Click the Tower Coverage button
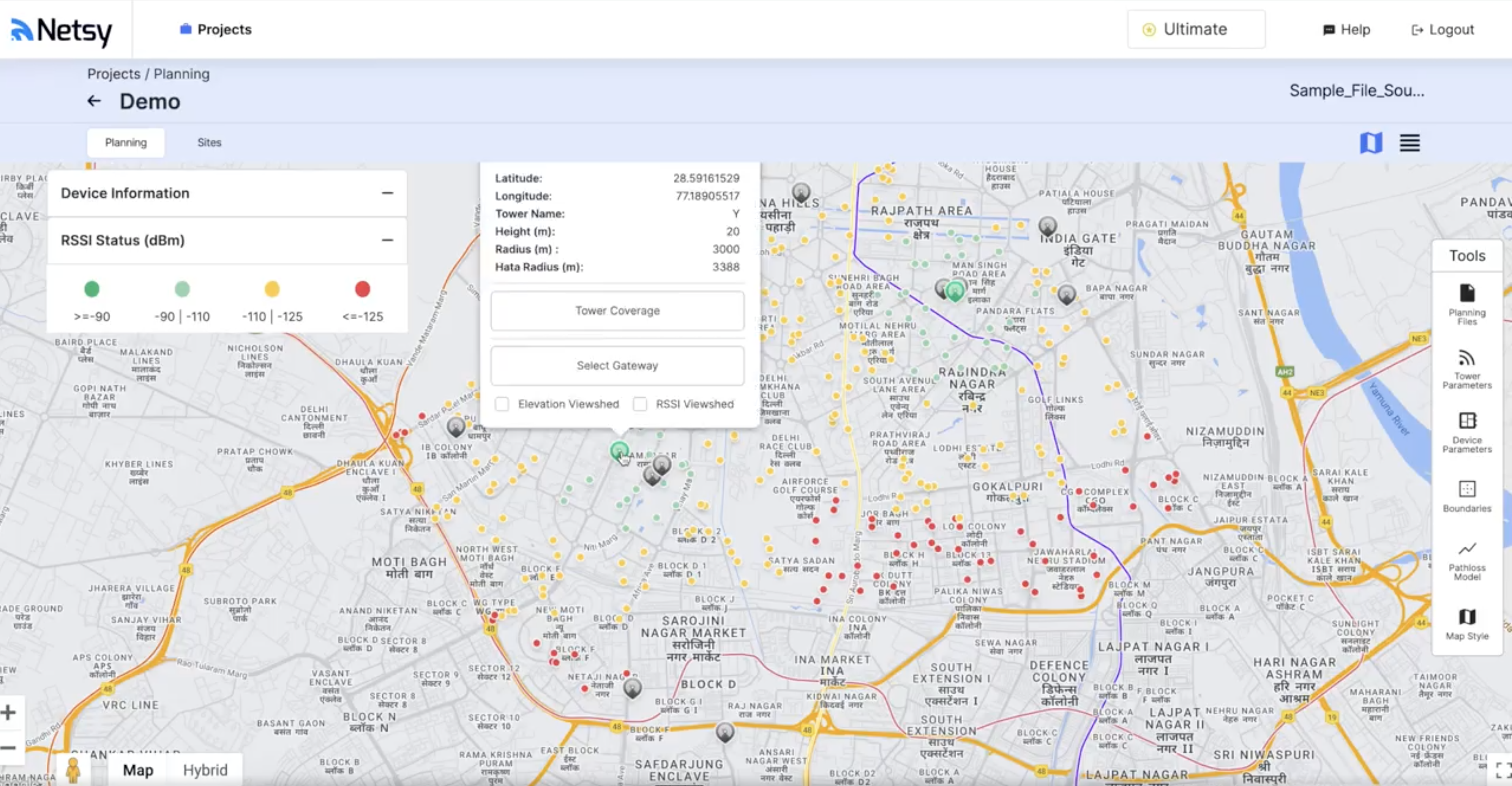The image size is (1512, 786). [x=617, y=311]
